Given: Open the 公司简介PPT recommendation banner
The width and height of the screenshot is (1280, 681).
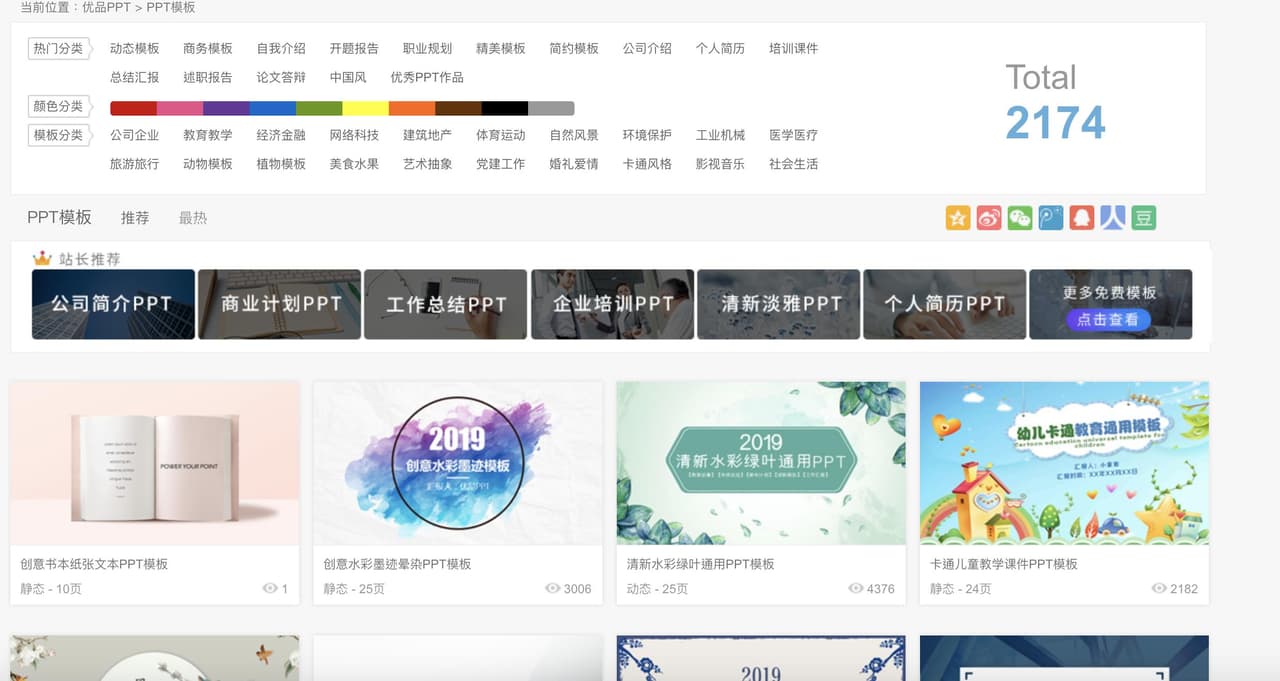Looking at the screenshot, I should click(x=113, y=304).
